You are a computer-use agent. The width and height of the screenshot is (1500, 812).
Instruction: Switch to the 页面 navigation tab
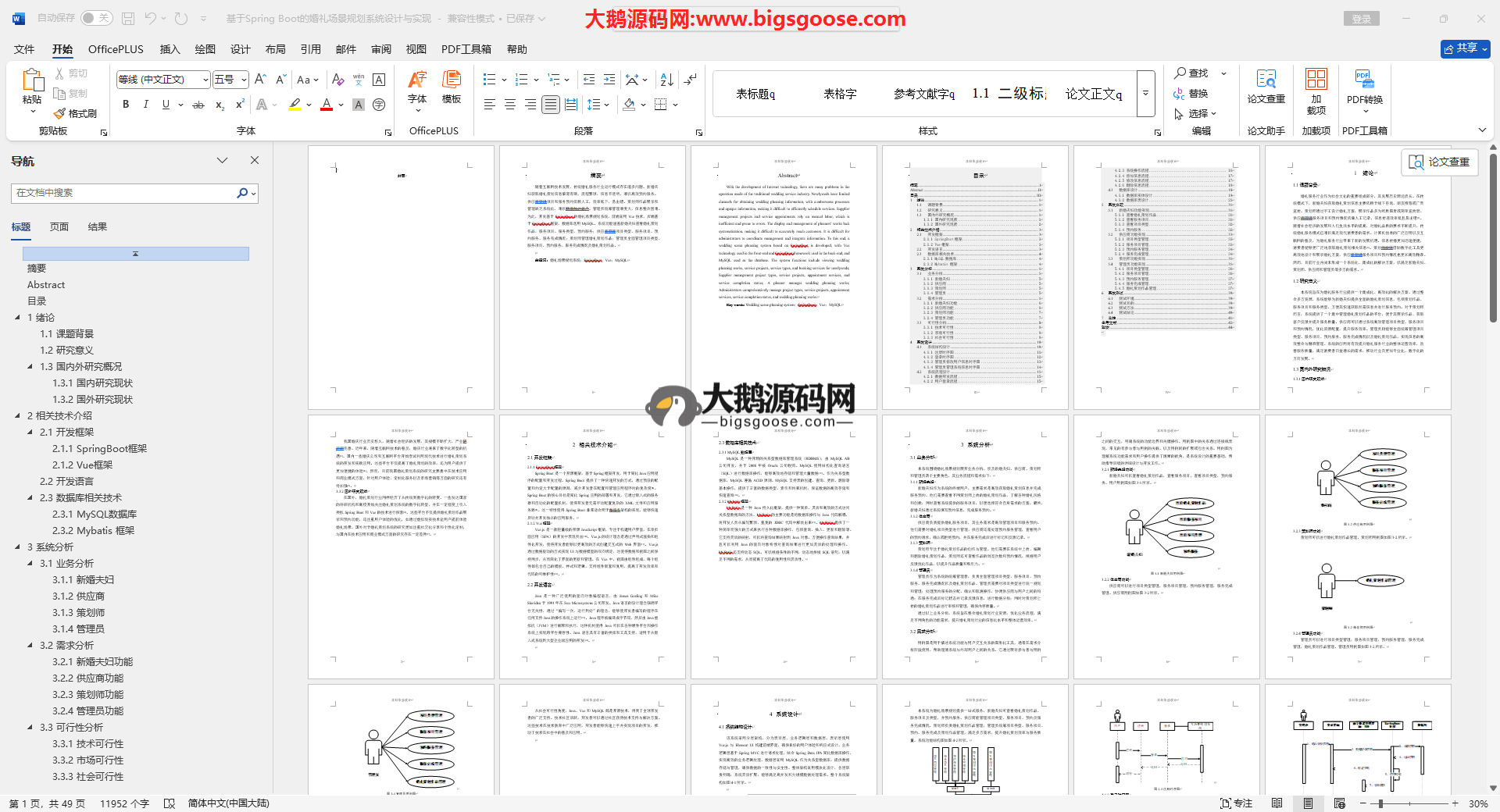tap(59, 227)
